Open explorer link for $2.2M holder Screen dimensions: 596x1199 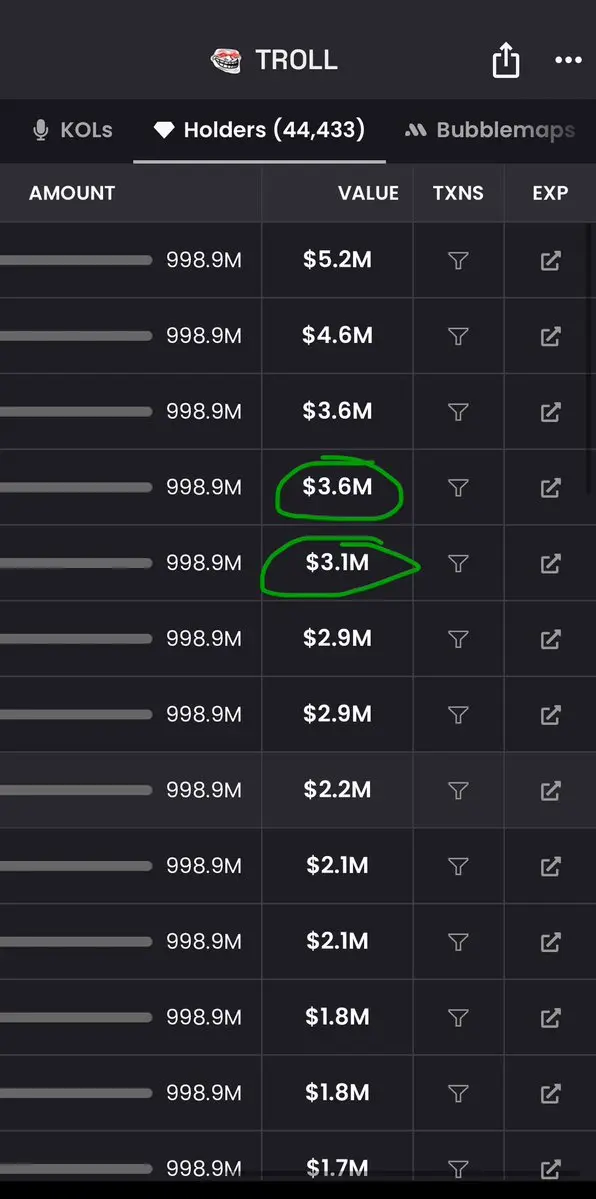(550, 791)
